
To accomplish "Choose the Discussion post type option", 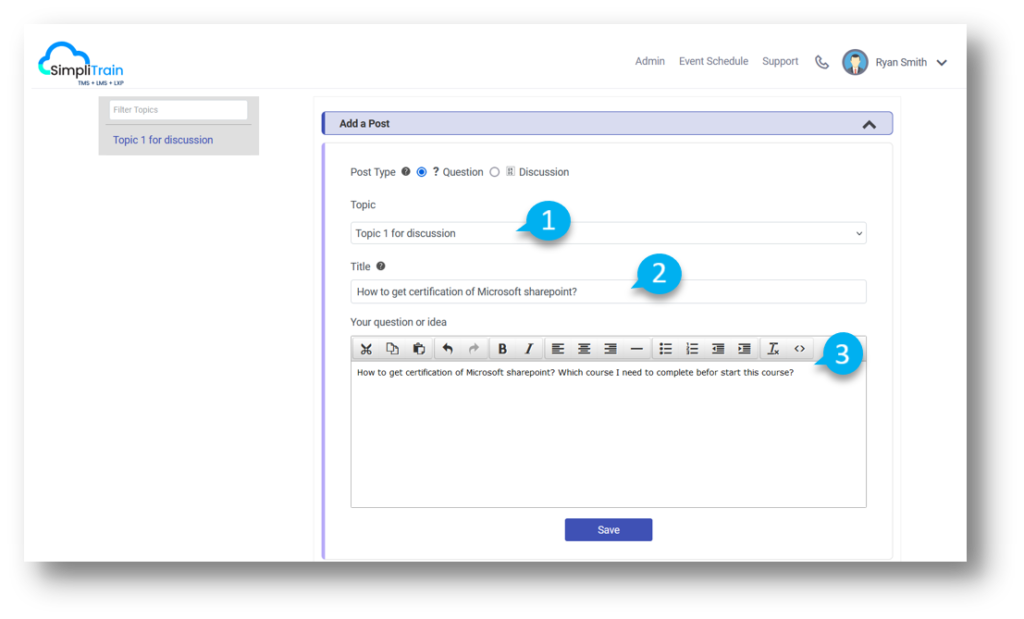I will (x=494, y=171).
